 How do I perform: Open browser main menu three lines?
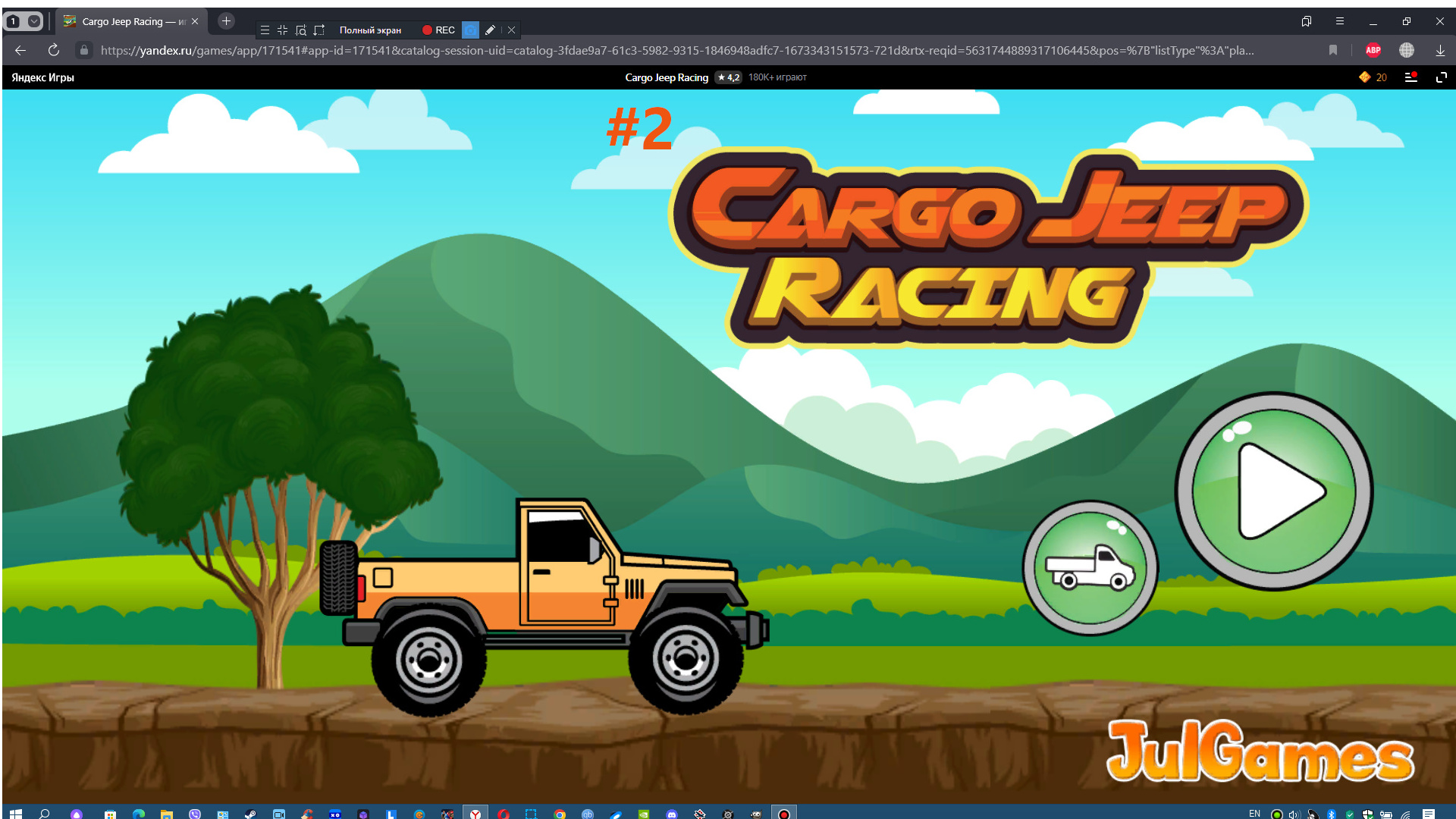[x=1339, y=21]
